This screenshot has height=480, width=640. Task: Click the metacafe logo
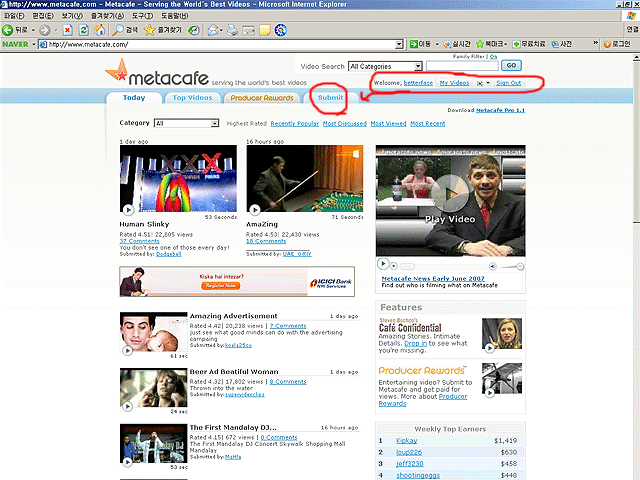[157, 73]
